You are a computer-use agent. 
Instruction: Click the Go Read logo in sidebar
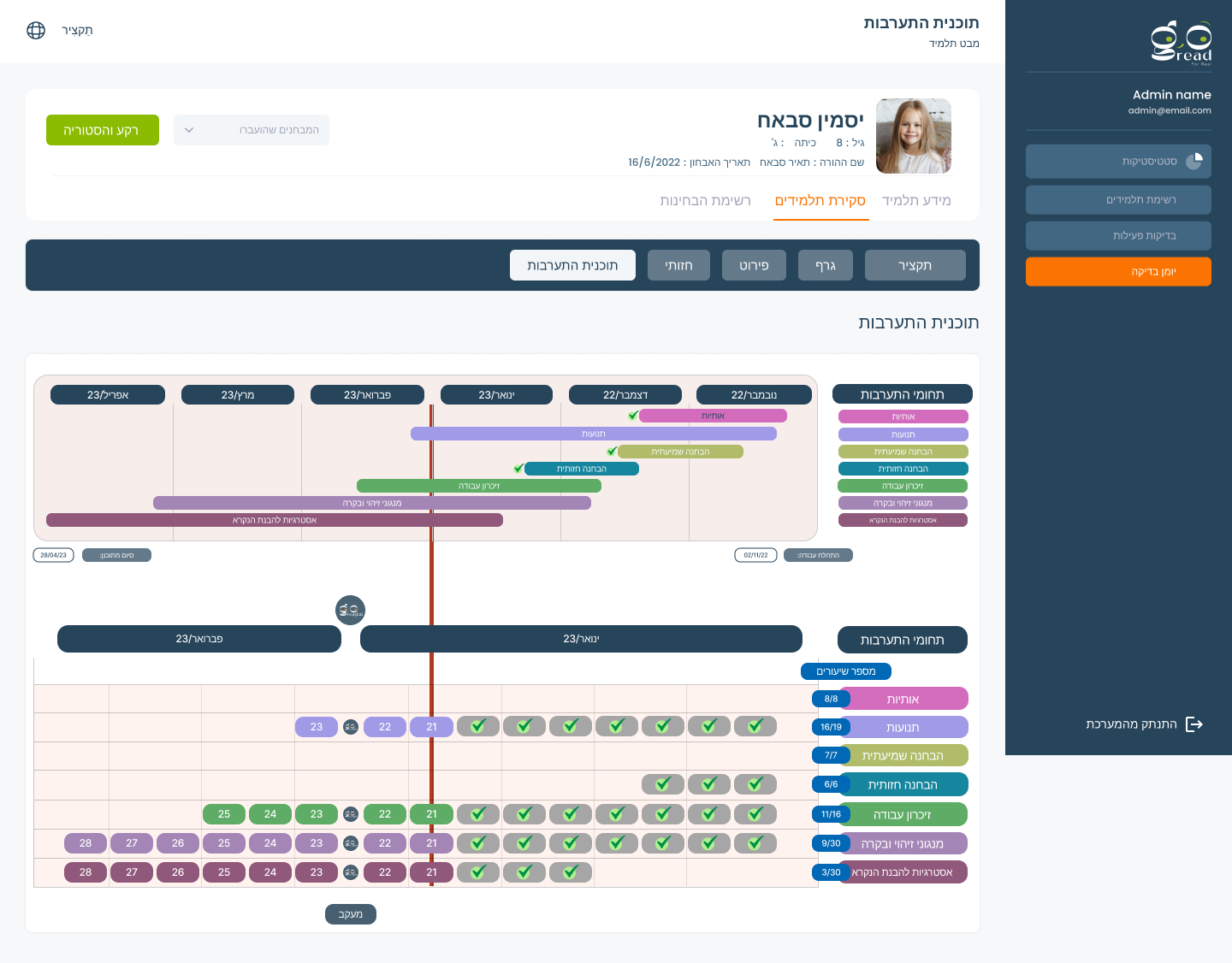[x=1181, y=43]
